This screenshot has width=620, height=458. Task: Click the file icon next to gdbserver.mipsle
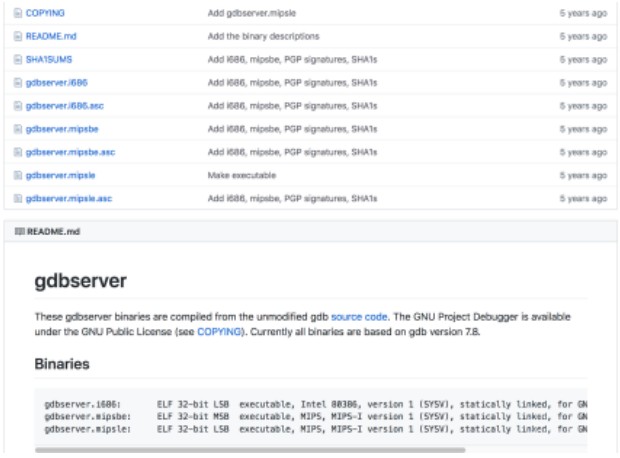click(17, 175)
